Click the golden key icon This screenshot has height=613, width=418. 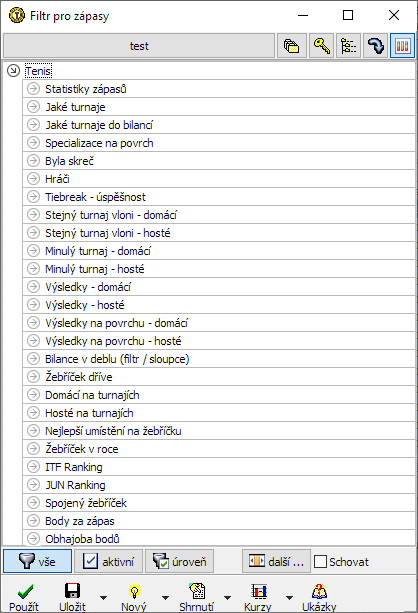click(321, 46)
